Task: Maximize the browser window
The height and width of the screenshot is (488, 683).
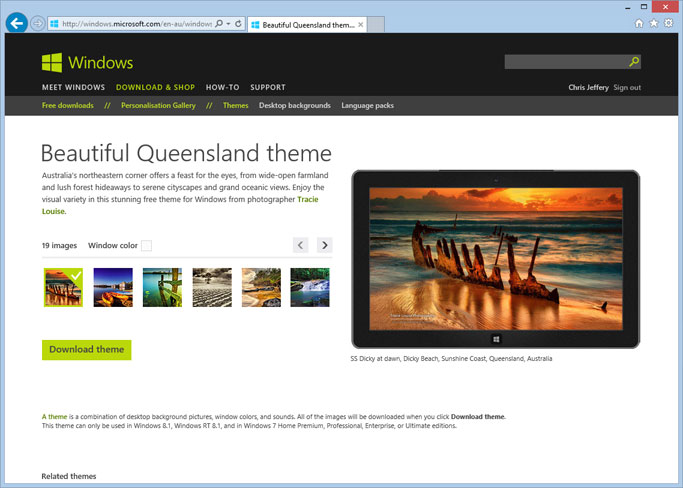Action: pyautogui.click(x=644, y=7)
